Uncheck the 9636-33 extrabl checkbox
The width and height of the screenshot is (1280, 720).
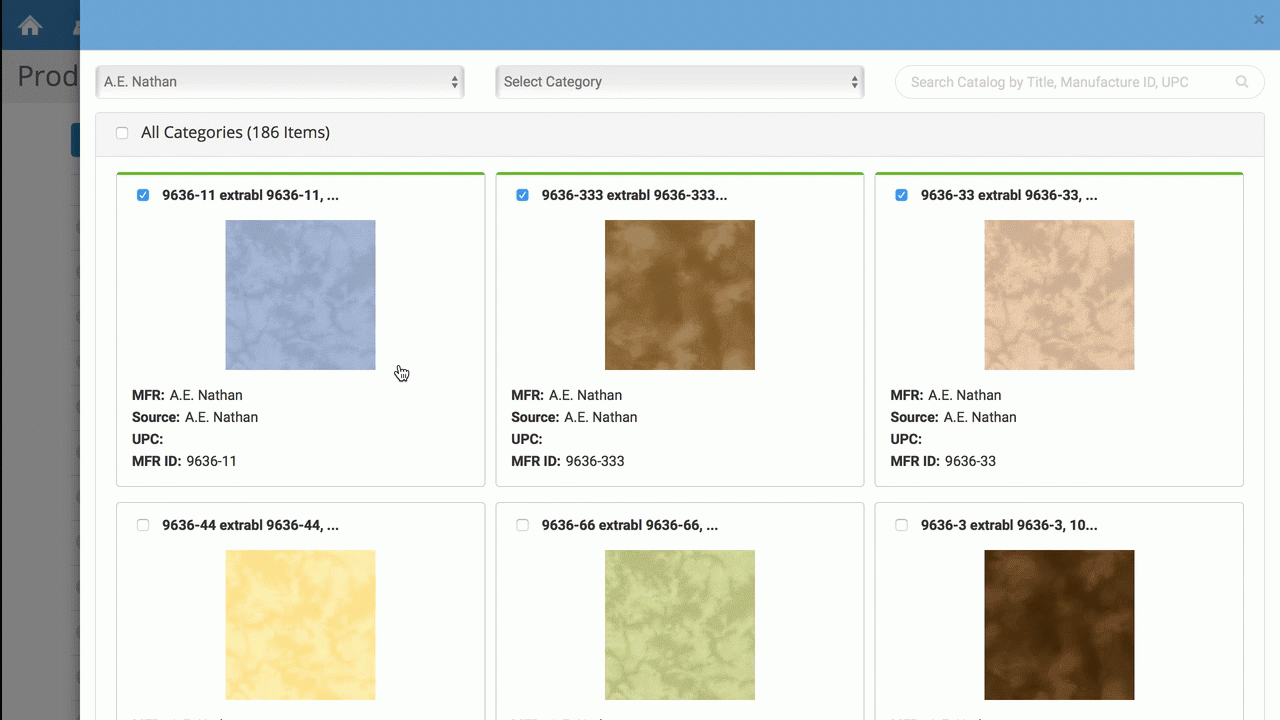tap(901, 195)
